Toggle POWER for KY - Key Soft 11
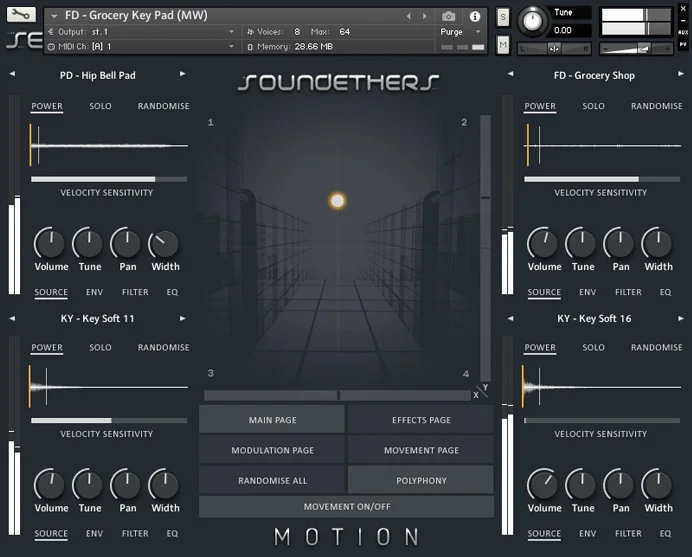This screenshot has width=692, height=557. pos(47,348)
